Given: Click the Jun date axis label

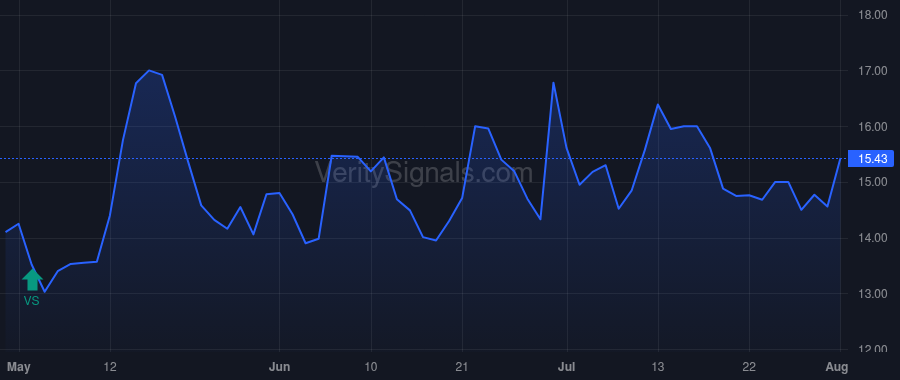Looking at the screenshot, I should tap(279, 367).
